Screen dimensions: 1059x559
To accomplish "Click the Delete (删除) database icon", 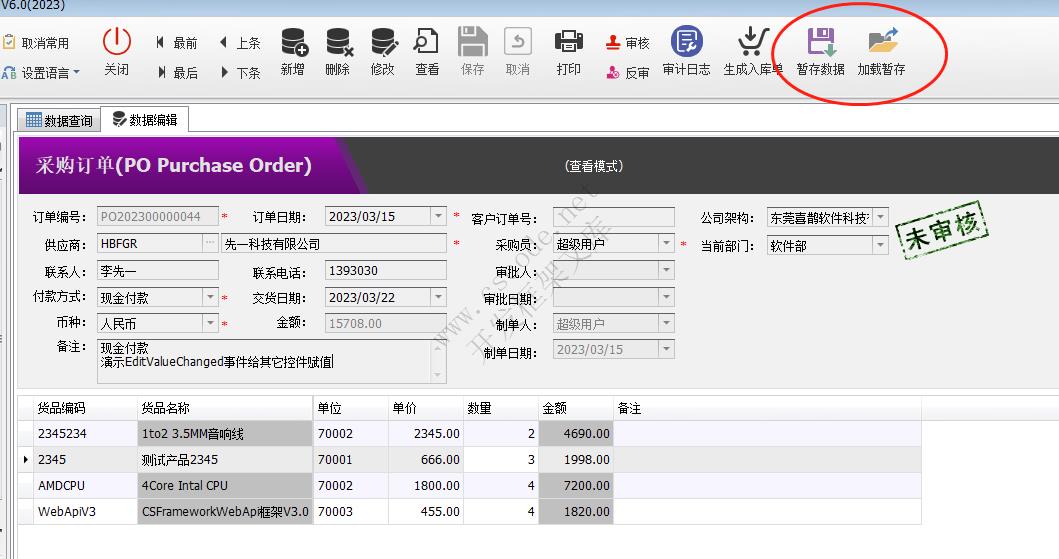I will (338, 42).
